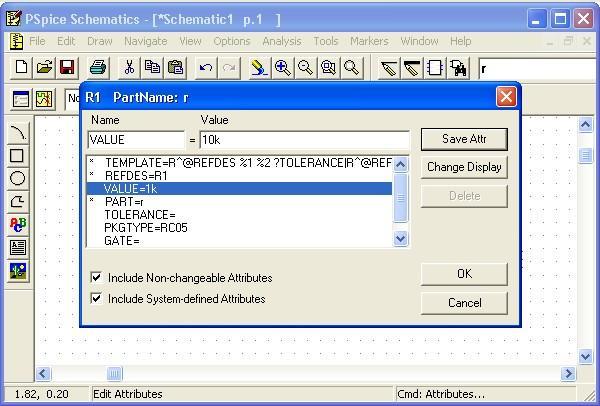Select the Draw Text Box tool
600x406 pixels.
click(18, 248)
